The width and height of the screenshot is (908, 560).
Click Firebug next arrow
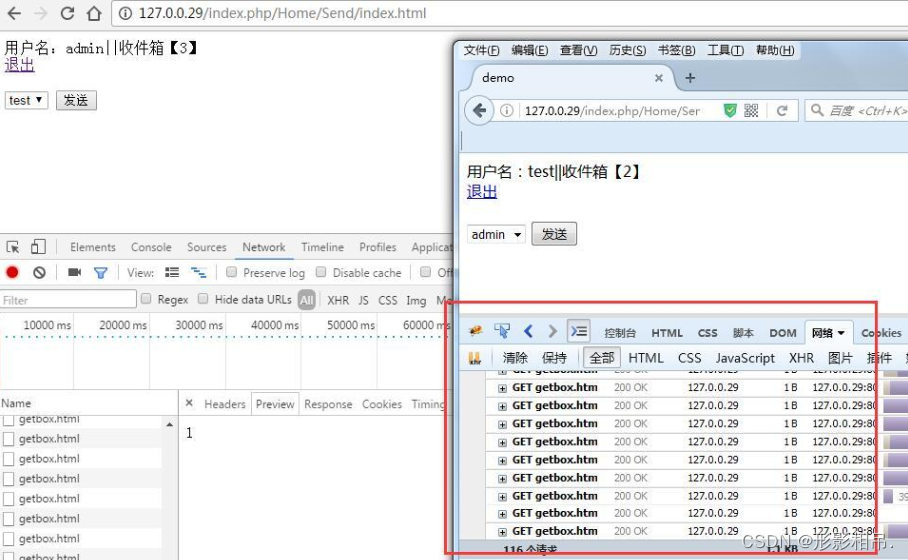(x=552, y=331)
